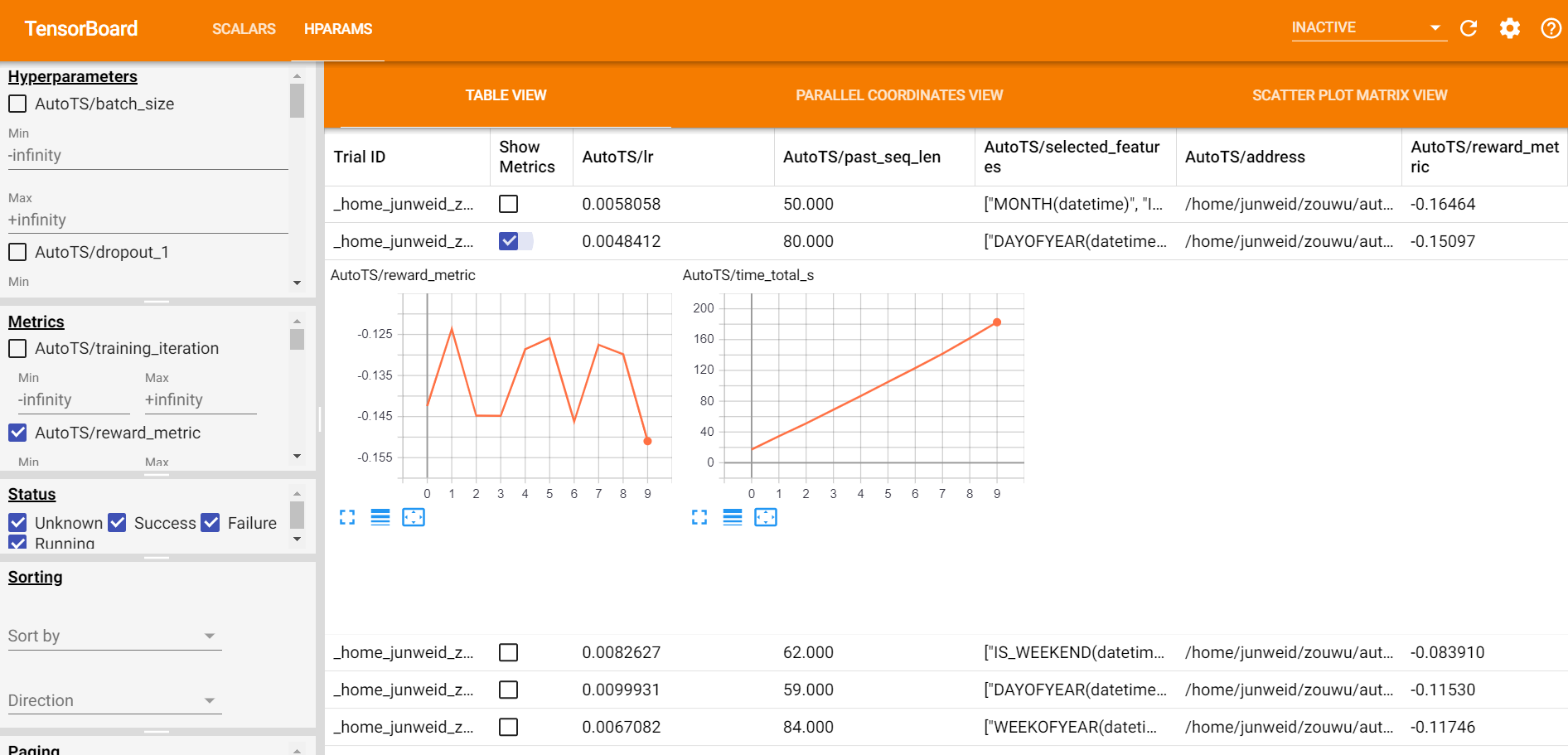Fit domain to data on reward_metric chart
Viewport: 1568px width, 755px height.
[413, 518]
